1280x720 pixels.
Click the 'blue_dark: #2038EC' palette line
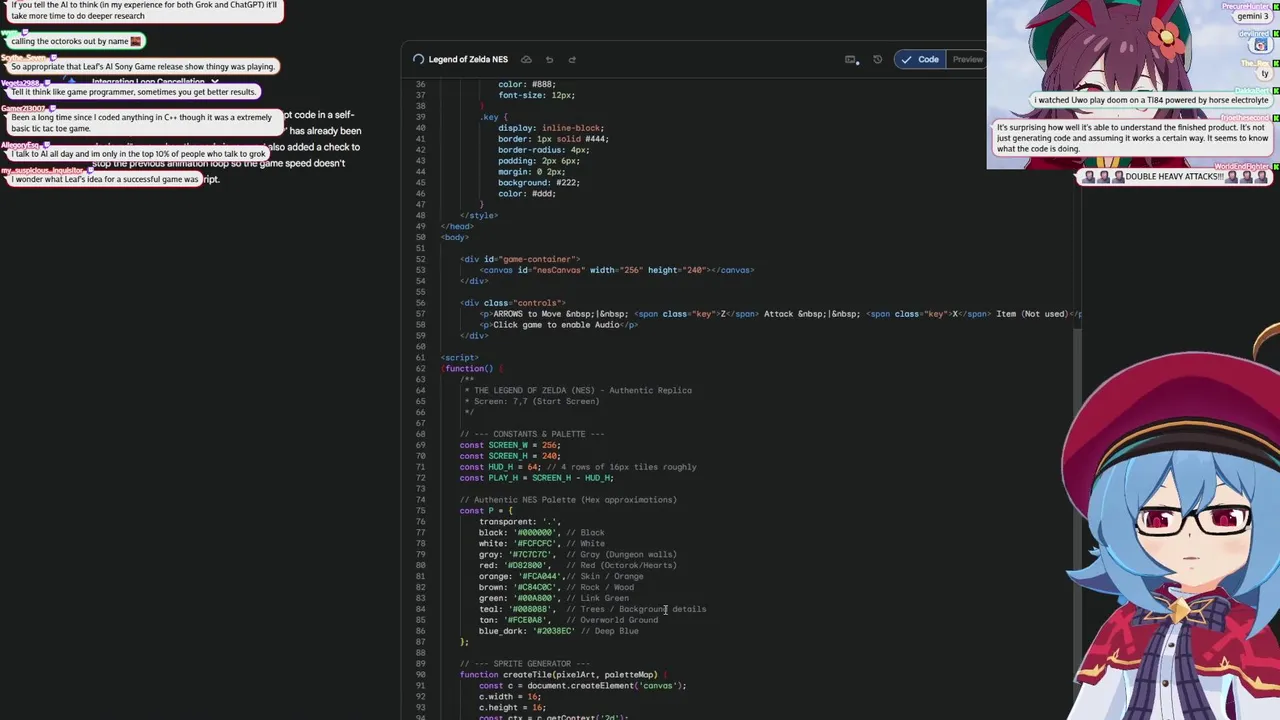[558, 631]
